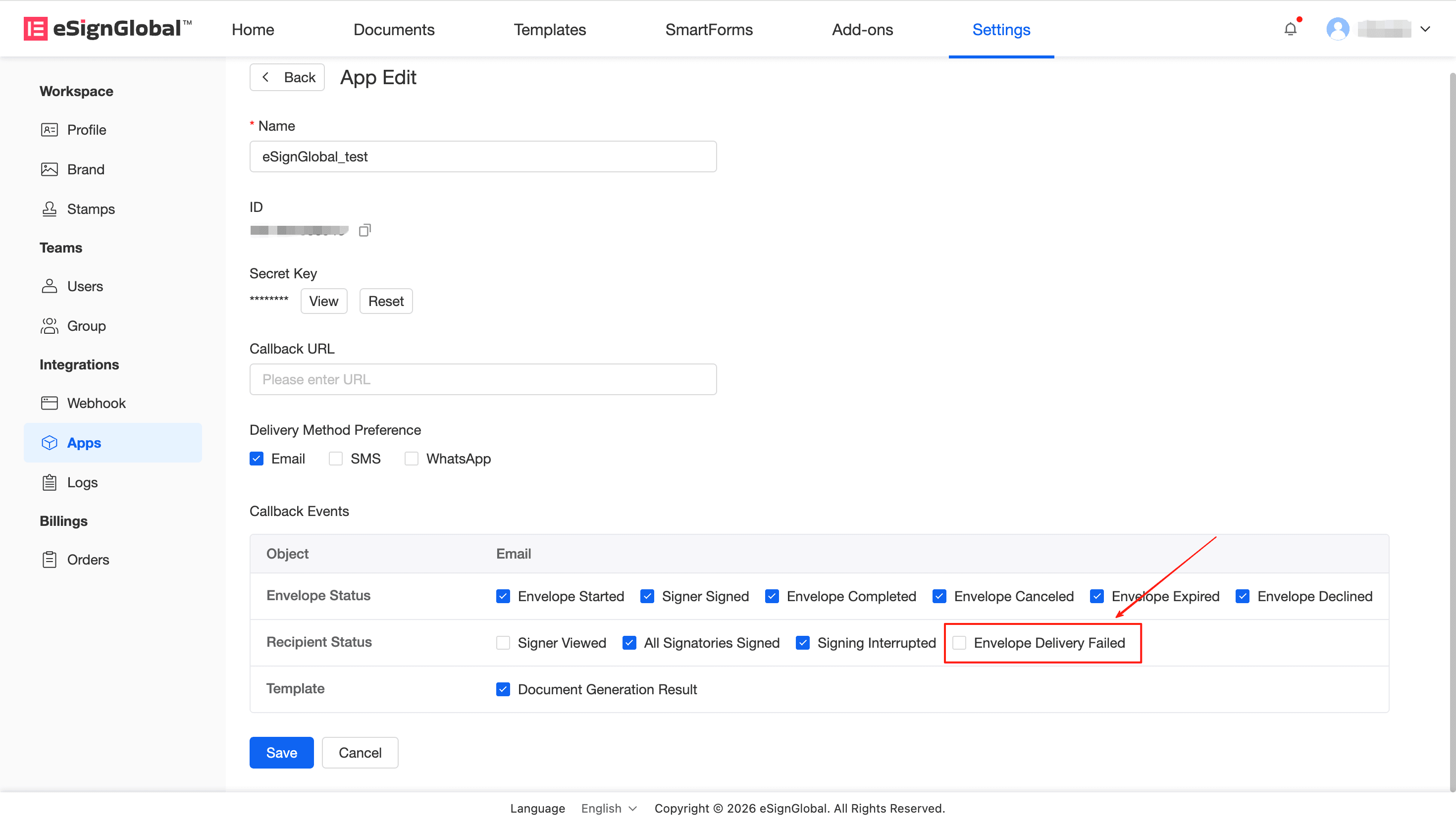Image resolution: width=1456 pixels, height=824 pixels.
Task: Switch to the Documents tab
Action: coord(394,29)
